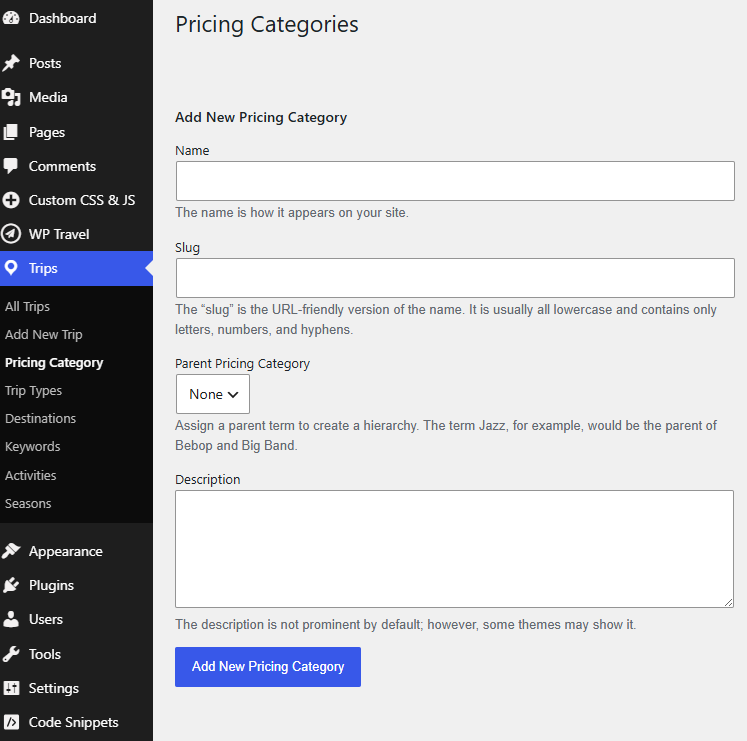Open the Settings menu
Screen dimensions: 747x741
(x=76, y=688)
